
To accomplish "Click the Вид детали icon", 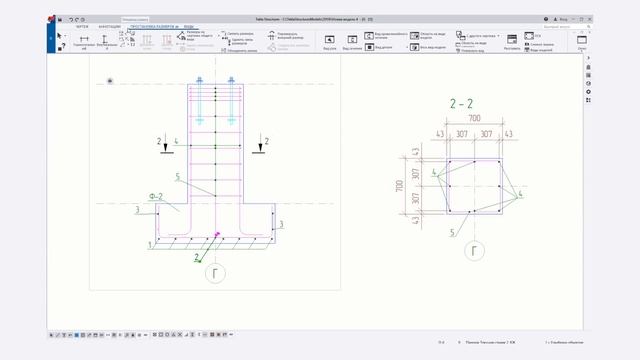I will 369,47.
